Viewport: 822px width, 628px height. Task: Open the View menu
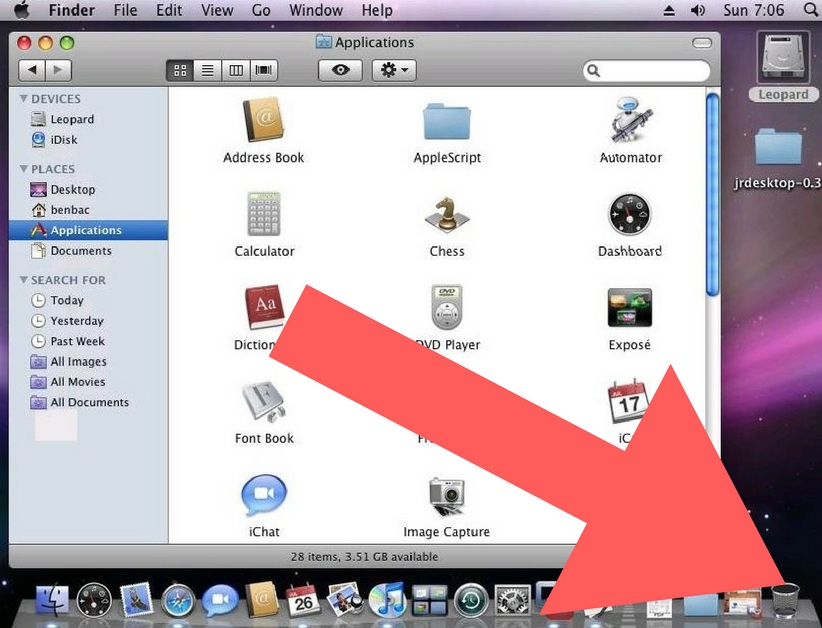click(218, 10)
